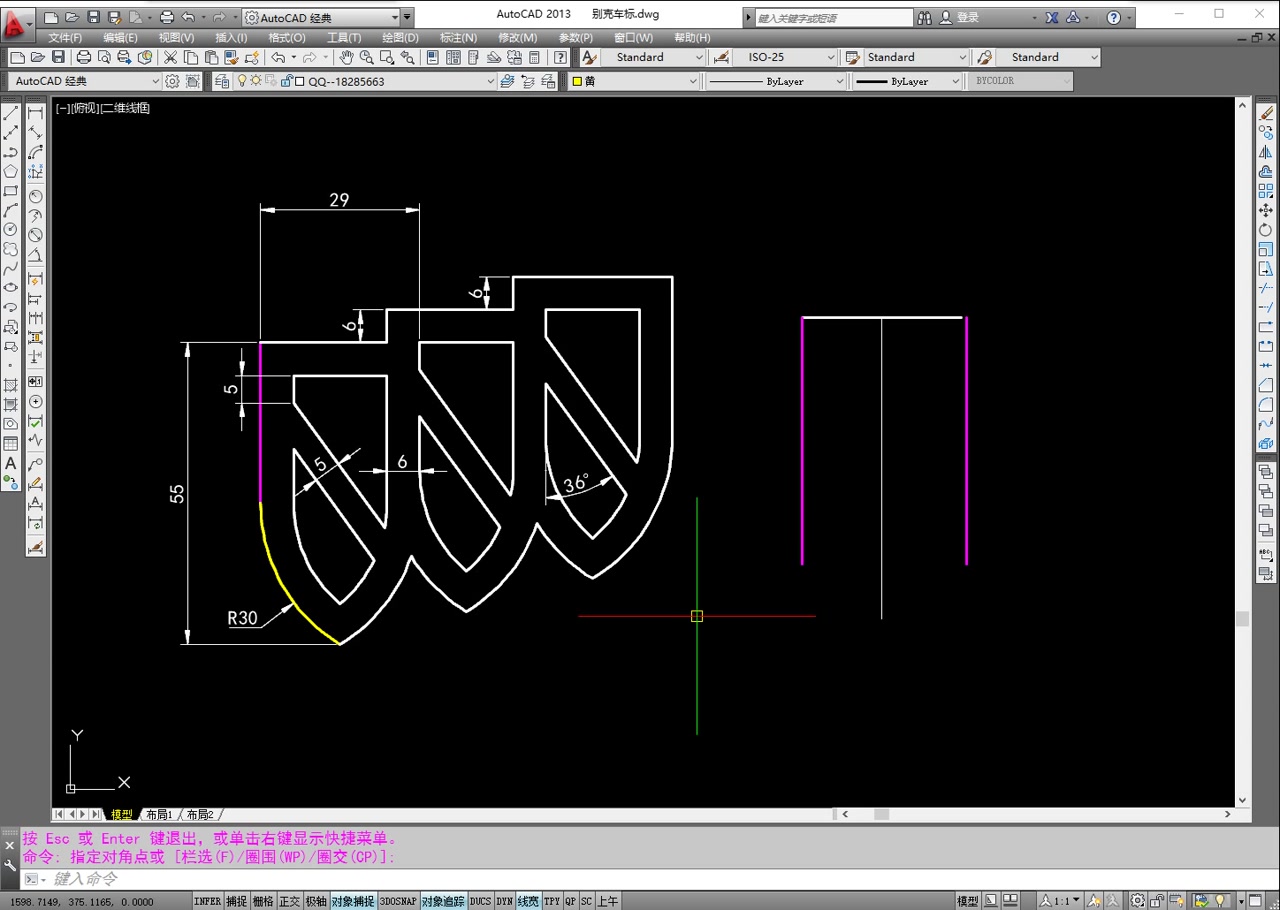This screenshot has height=910, width=1280.
Task: Insert a Table from draw toolbar
Action: coord(11,444)
